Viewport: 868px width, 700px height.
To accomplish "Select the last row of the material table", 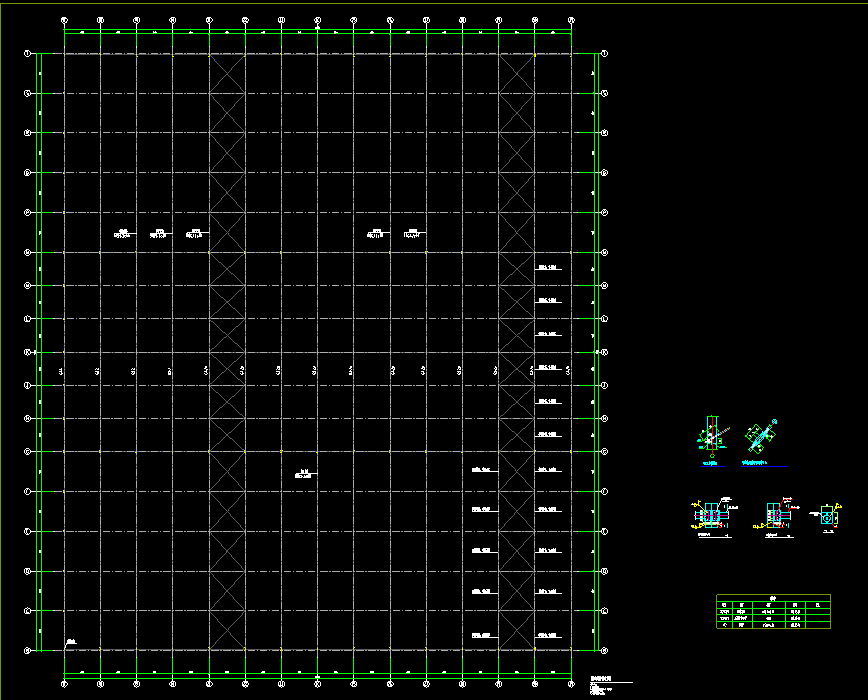I will click(x=773, y=625).
